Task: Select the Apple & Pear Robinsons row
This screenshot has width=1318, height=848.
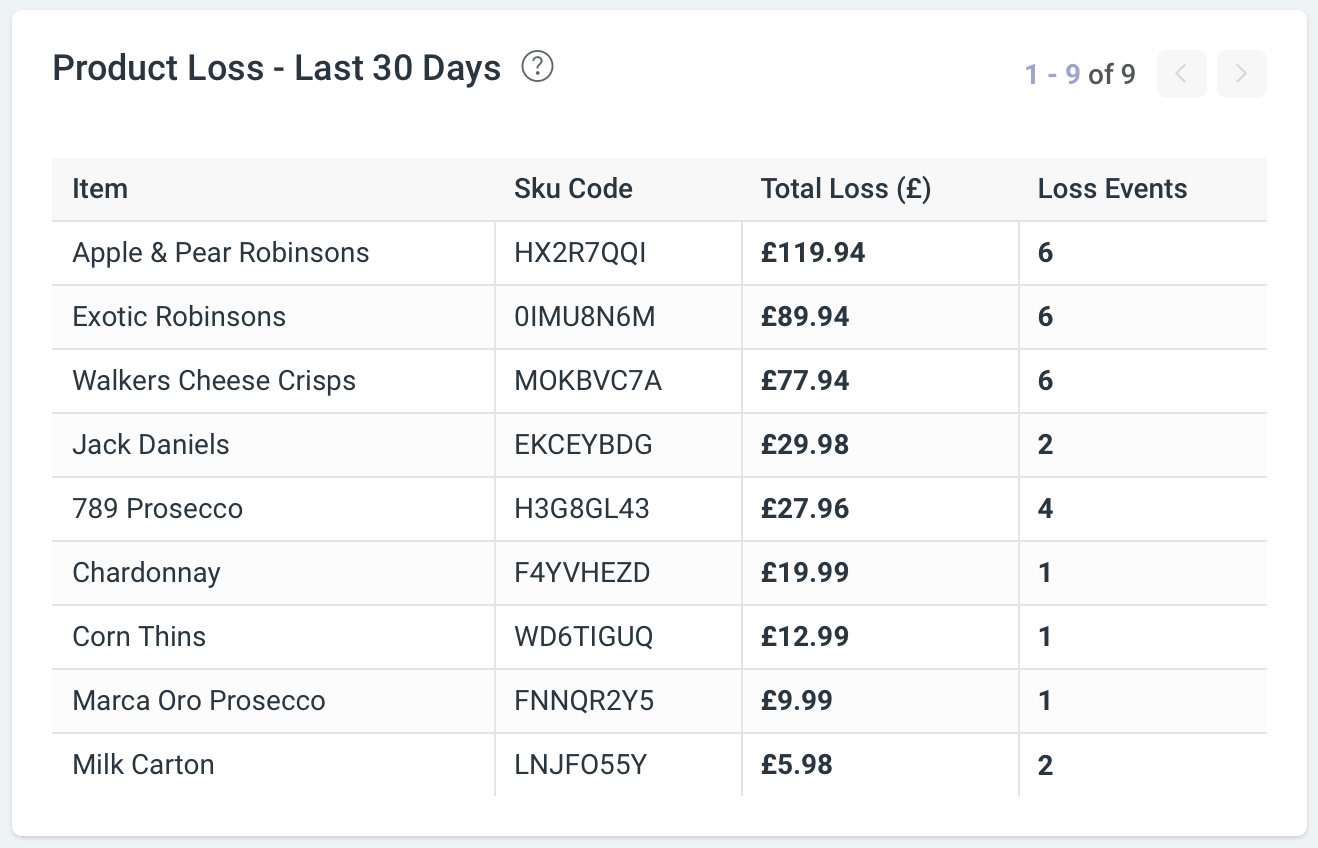Action: tap(659, 253)
